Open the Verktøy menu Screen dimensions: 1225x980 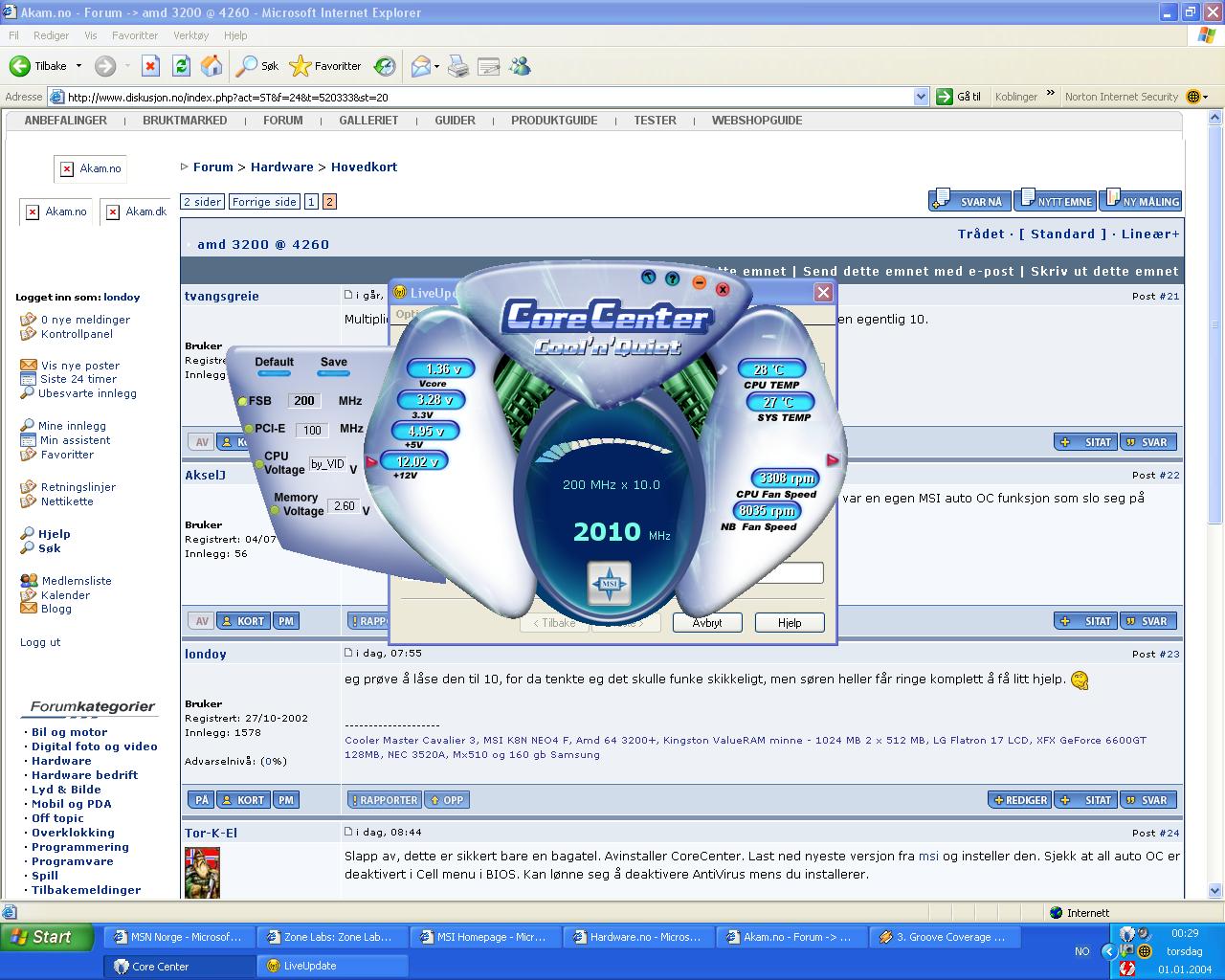[x=190, y=35]
